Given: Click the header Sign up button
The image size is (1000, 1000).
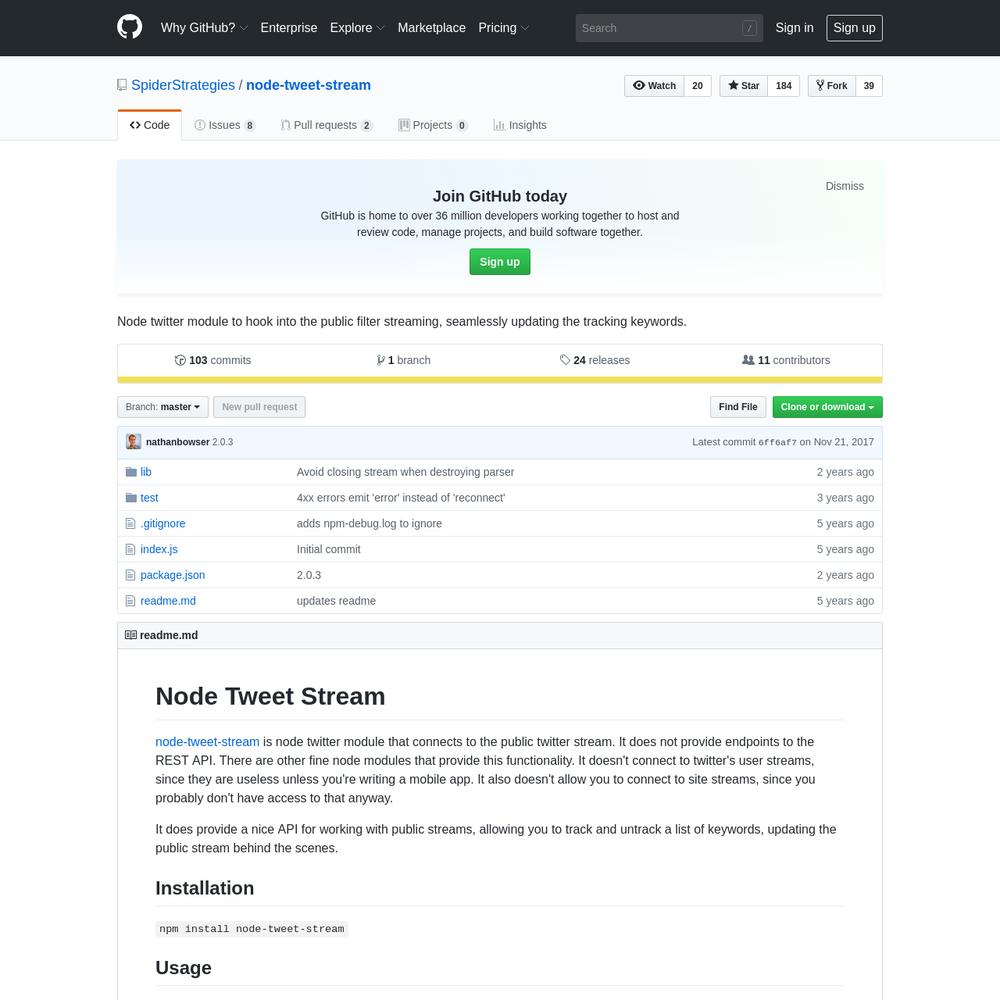Looking at the screenshot, I should (x=854, y=28).
